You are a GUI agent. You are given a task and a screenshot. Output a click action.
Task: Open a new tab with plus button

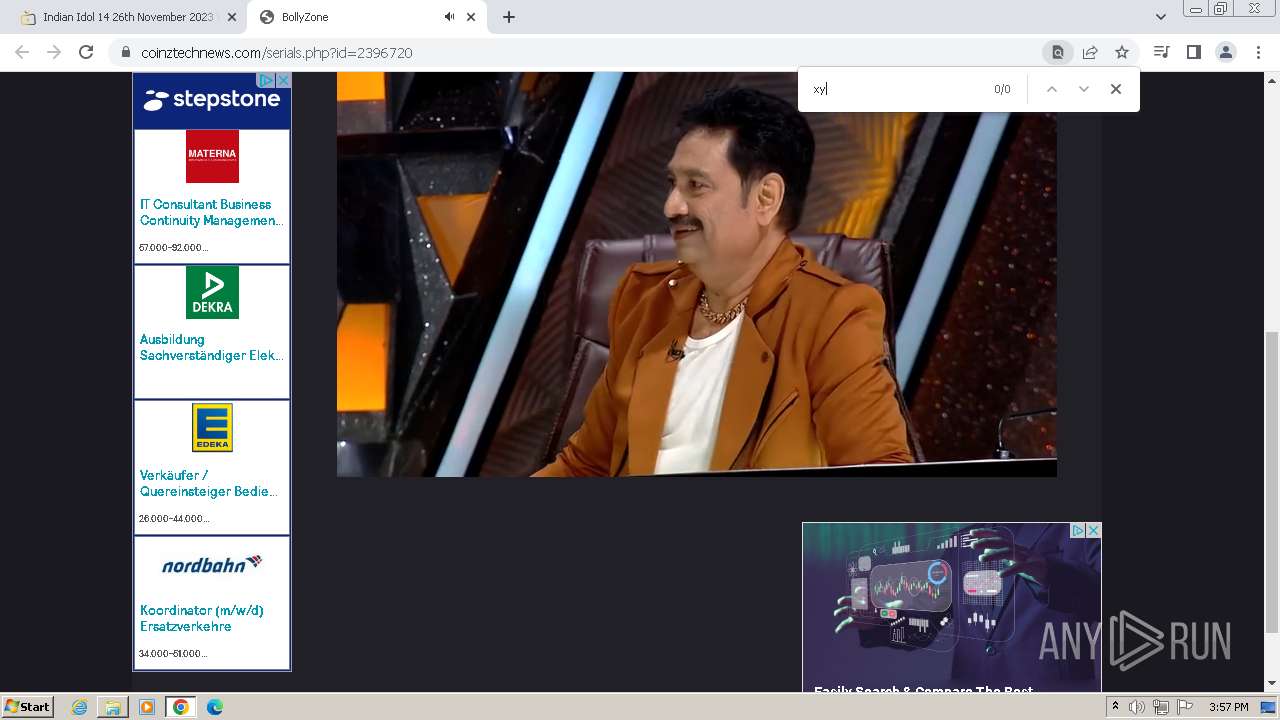(509, 17)
